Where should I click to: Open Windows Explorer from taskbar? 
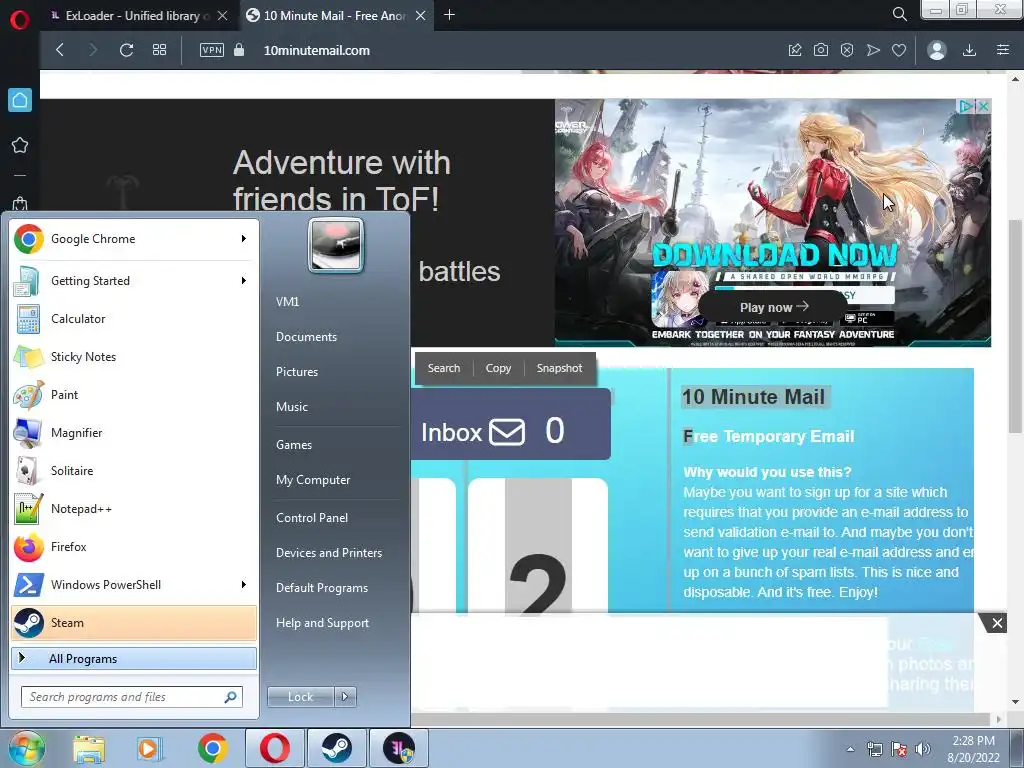(89, 748)
